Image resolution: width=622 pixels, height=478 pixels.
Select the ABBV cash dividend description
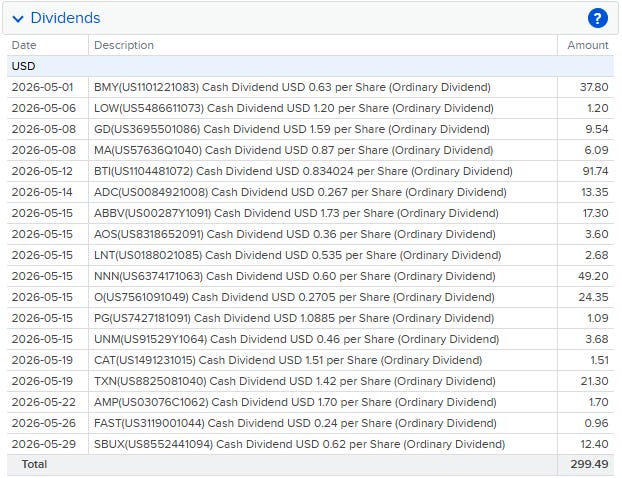tap(296, 213)
